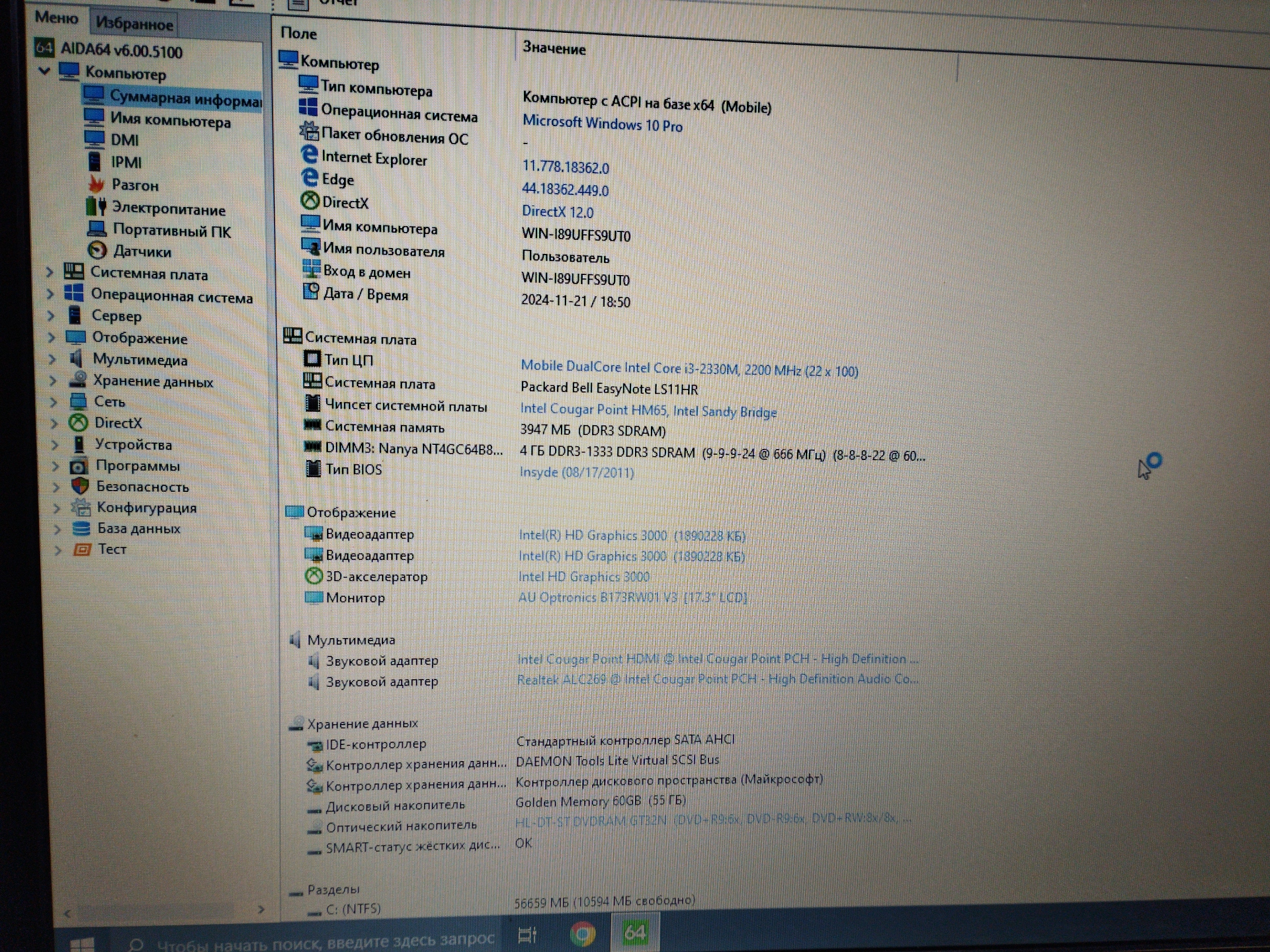Click the Чипсет системной платы icon
The image size is (1270, 952).
pyautogui.click(x=312, y=403)
